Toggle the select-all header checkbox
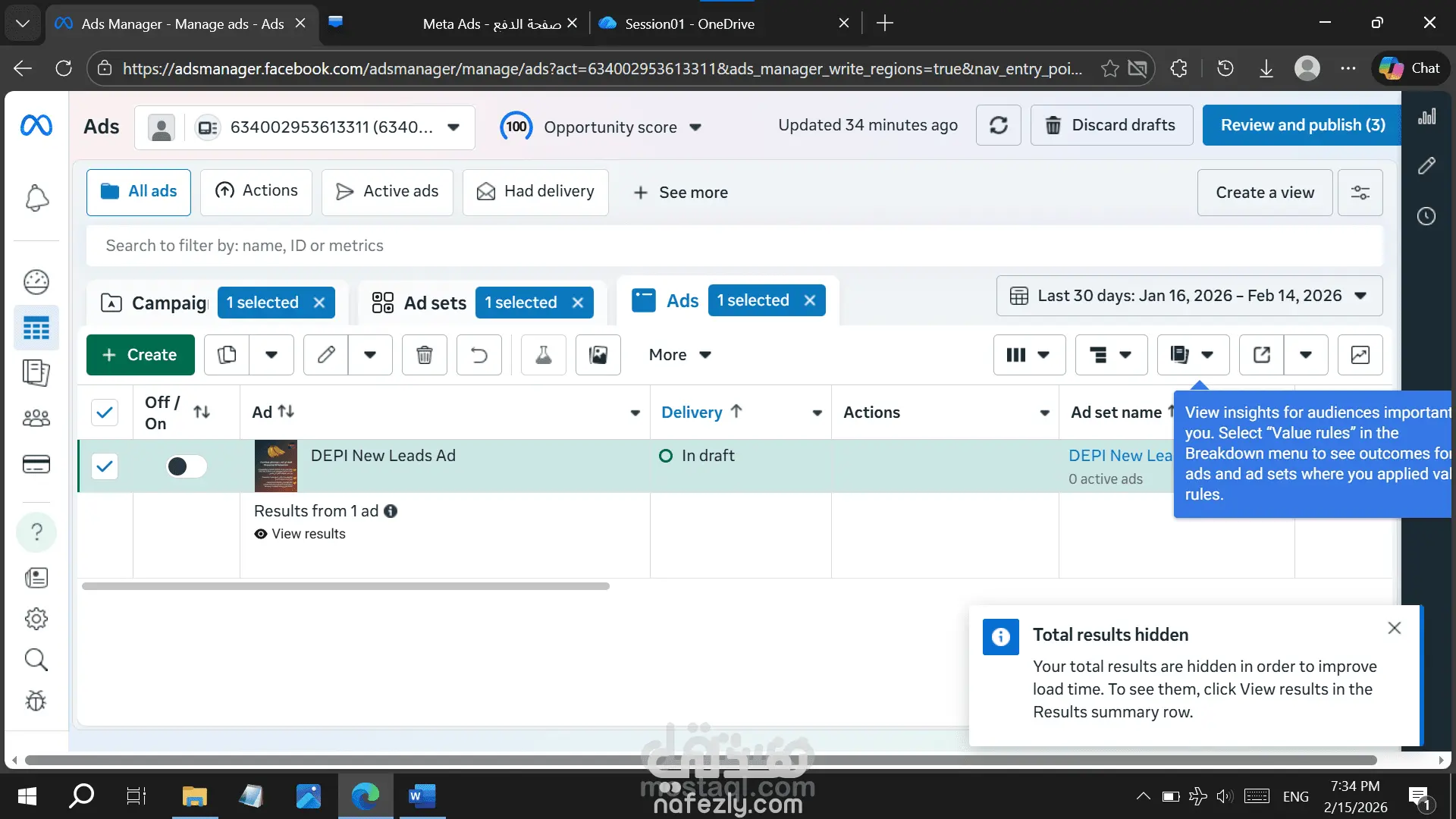Screen dimensions: 1456x819 (x=105, y=413)
